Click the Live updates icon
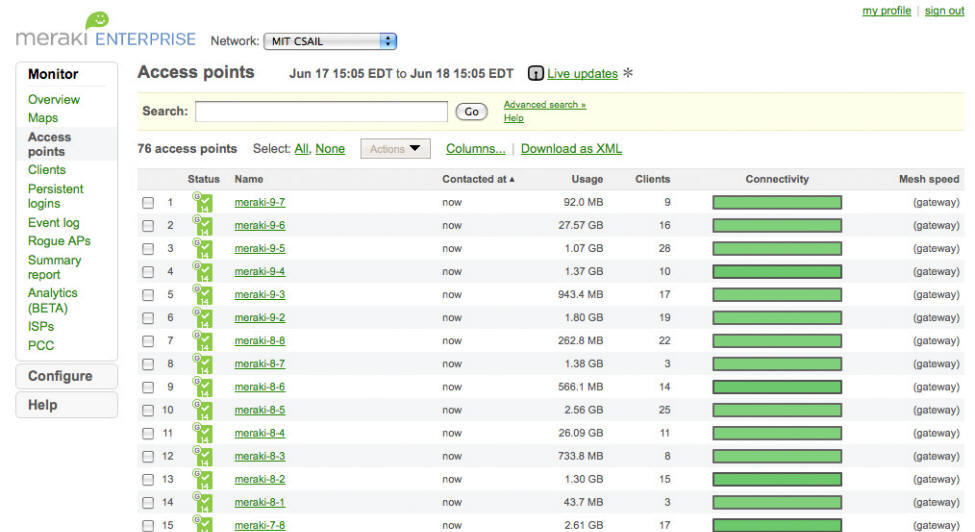 (535, 73)
